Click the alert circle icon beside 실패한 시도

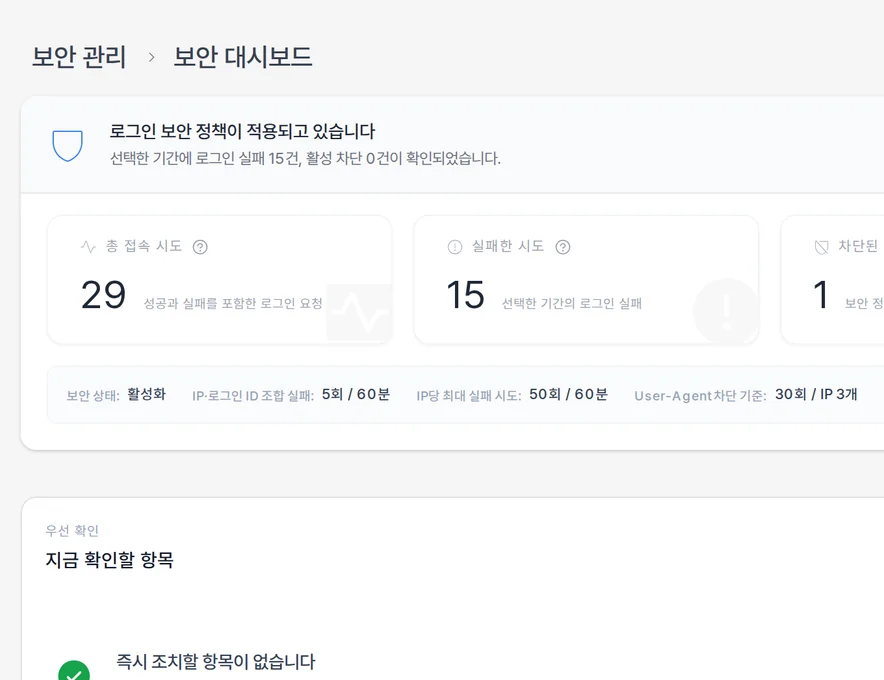tap(454, 247)
